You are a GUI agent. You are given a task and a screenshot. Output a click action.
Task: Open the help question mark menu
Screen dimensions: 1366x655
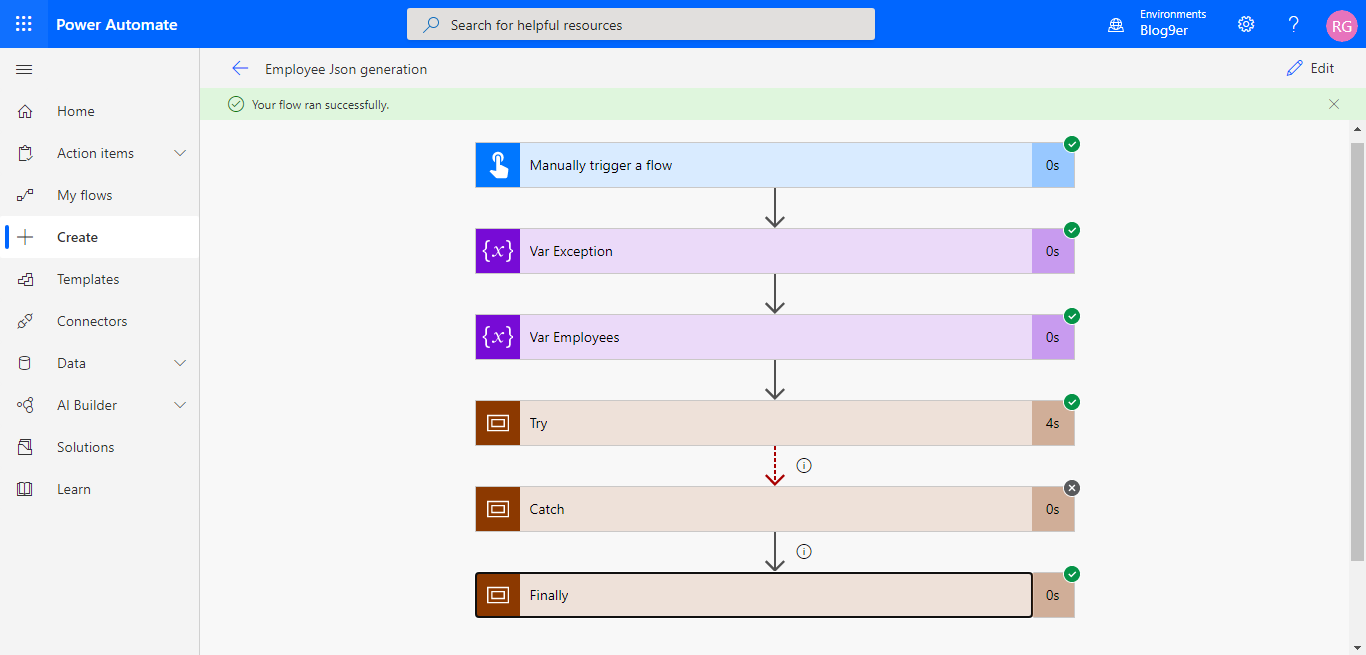click(1293, 24)
